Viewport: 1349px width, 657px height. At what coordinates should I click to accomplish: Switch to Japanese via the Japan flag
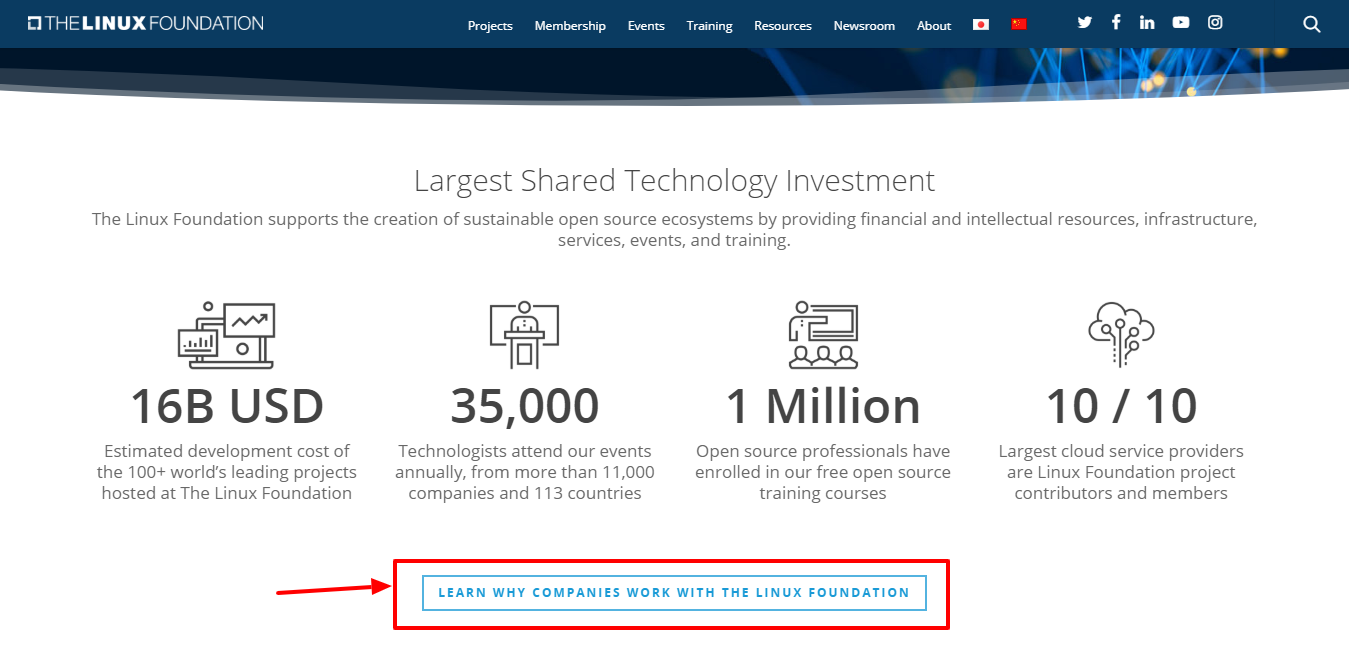[981, 25]
